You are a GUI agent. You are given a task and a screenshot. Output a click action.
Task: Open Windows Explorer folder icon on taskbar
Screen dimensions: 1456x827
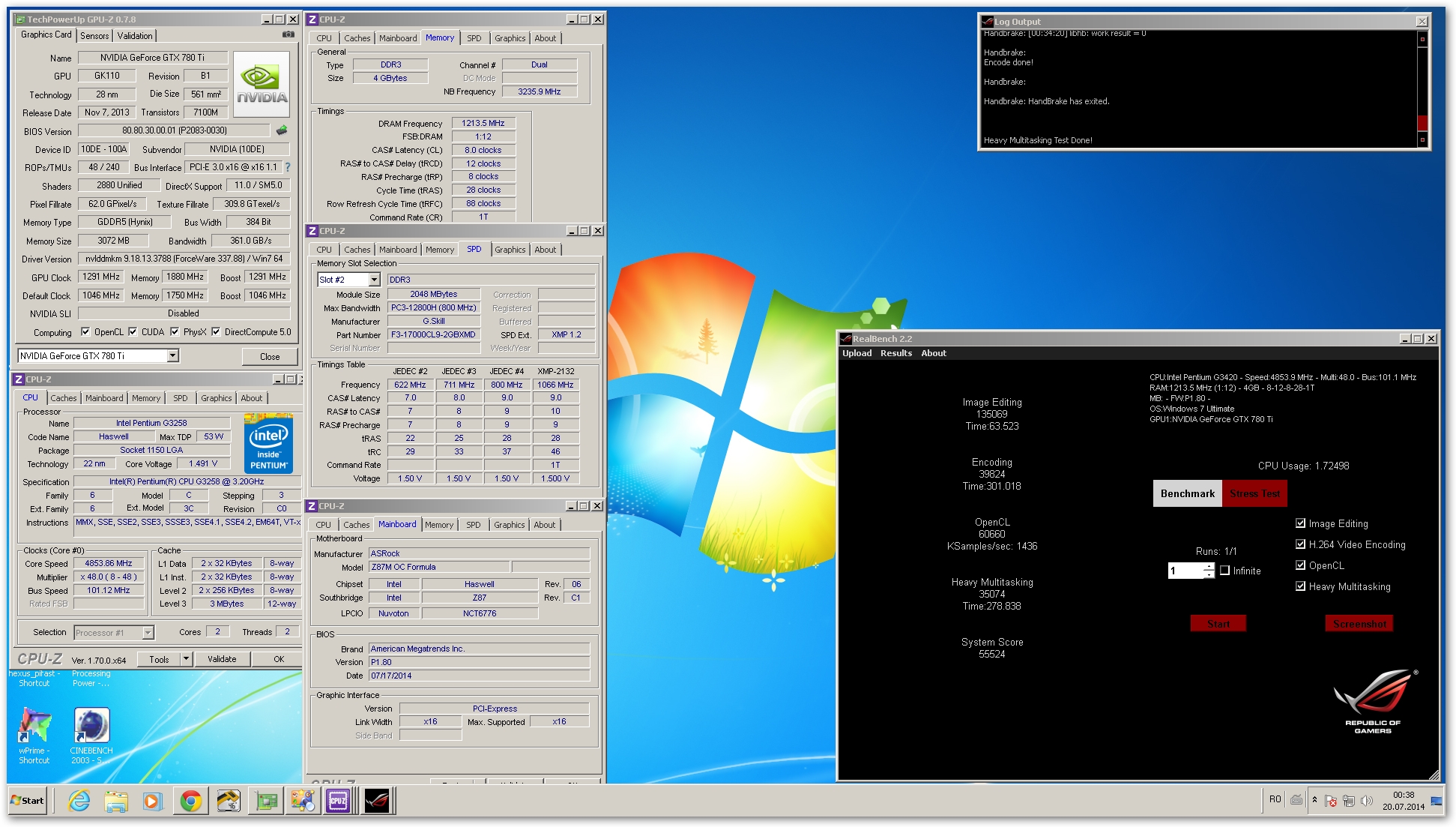pos(116,801)
